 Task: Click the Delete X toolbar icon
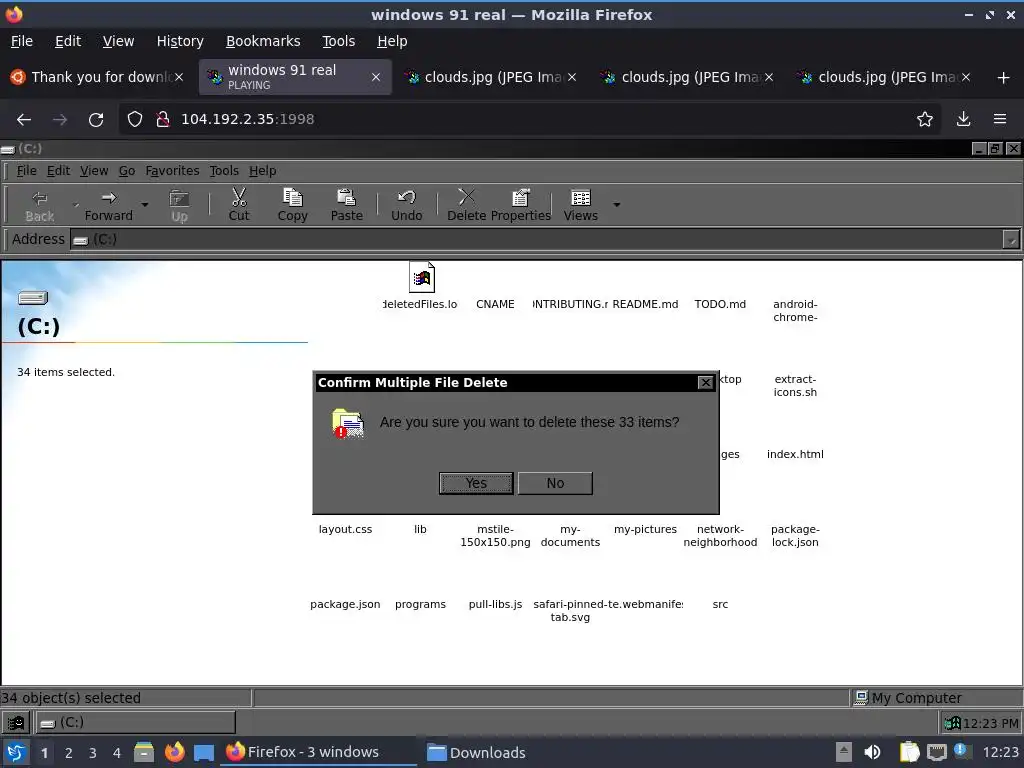coord(466,197)
